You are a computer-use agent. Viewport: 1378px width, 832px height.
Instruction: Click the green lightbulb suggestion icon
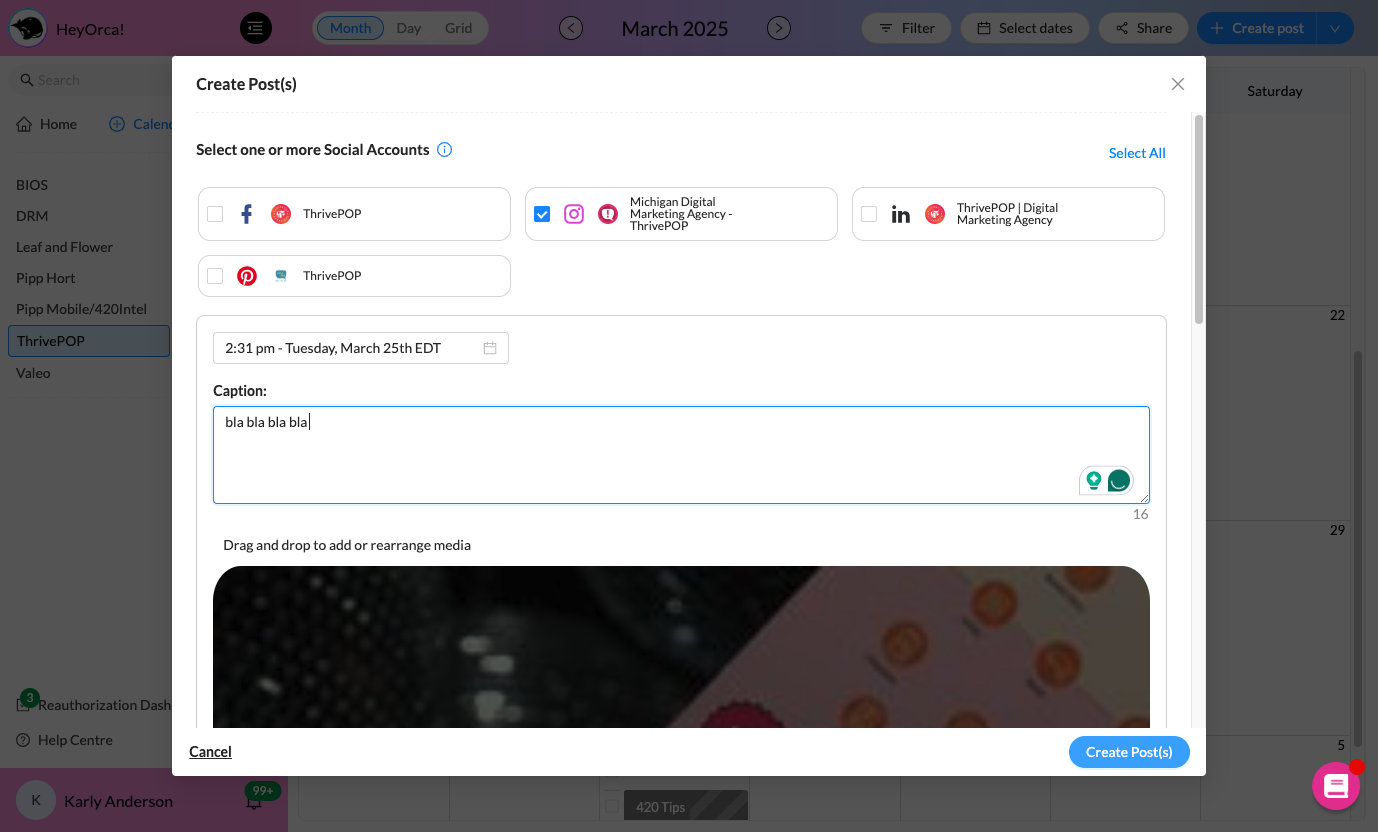pos(1094,481)
